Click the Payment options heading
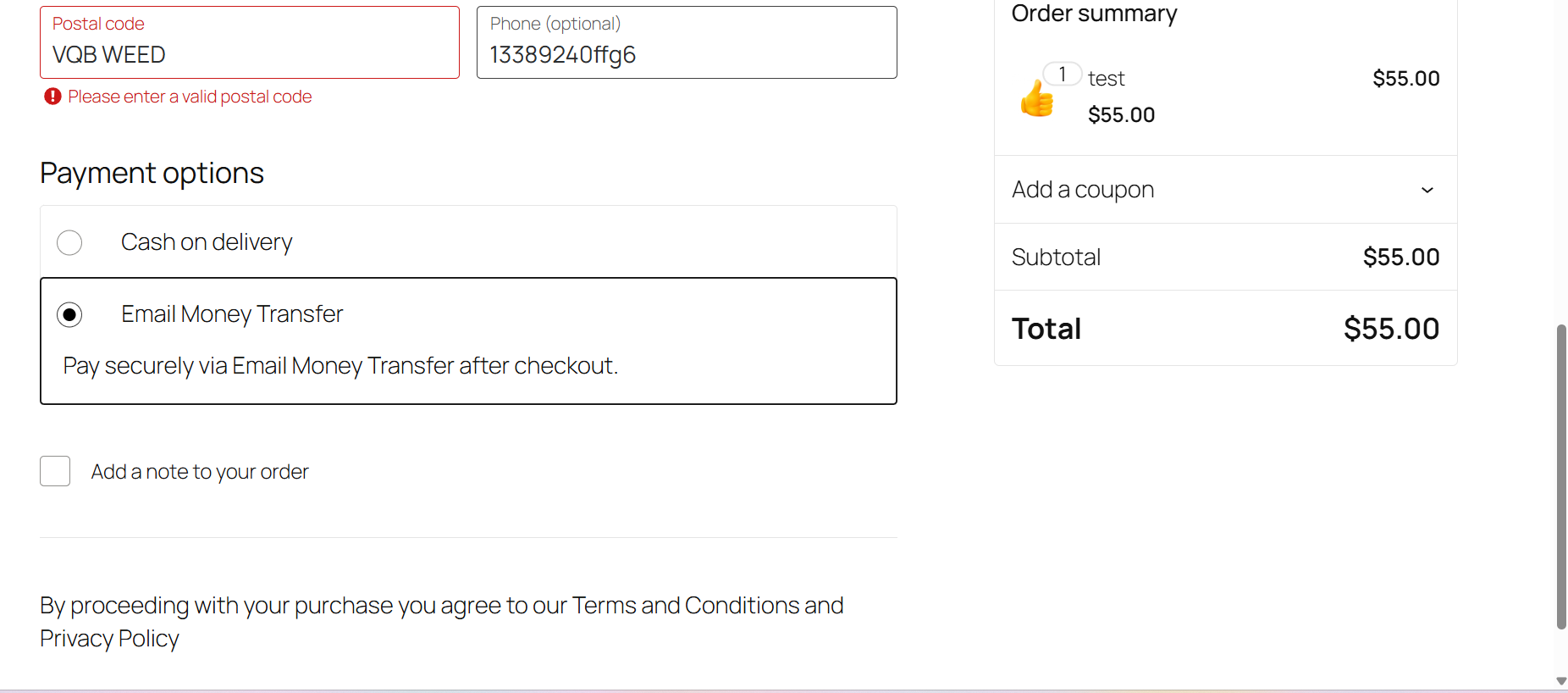This screenshot has width=1568, height=693. pos(152,173)
